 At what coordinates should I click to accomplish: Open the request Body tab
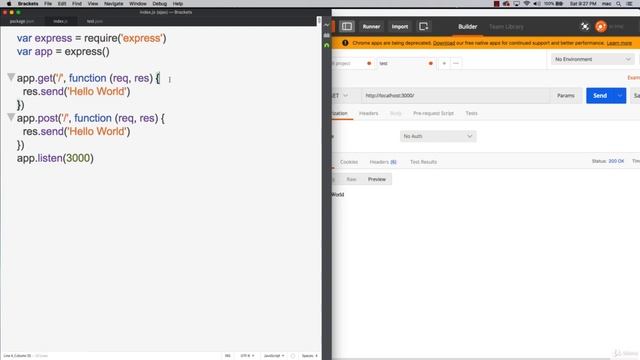[x=396, y=113]
